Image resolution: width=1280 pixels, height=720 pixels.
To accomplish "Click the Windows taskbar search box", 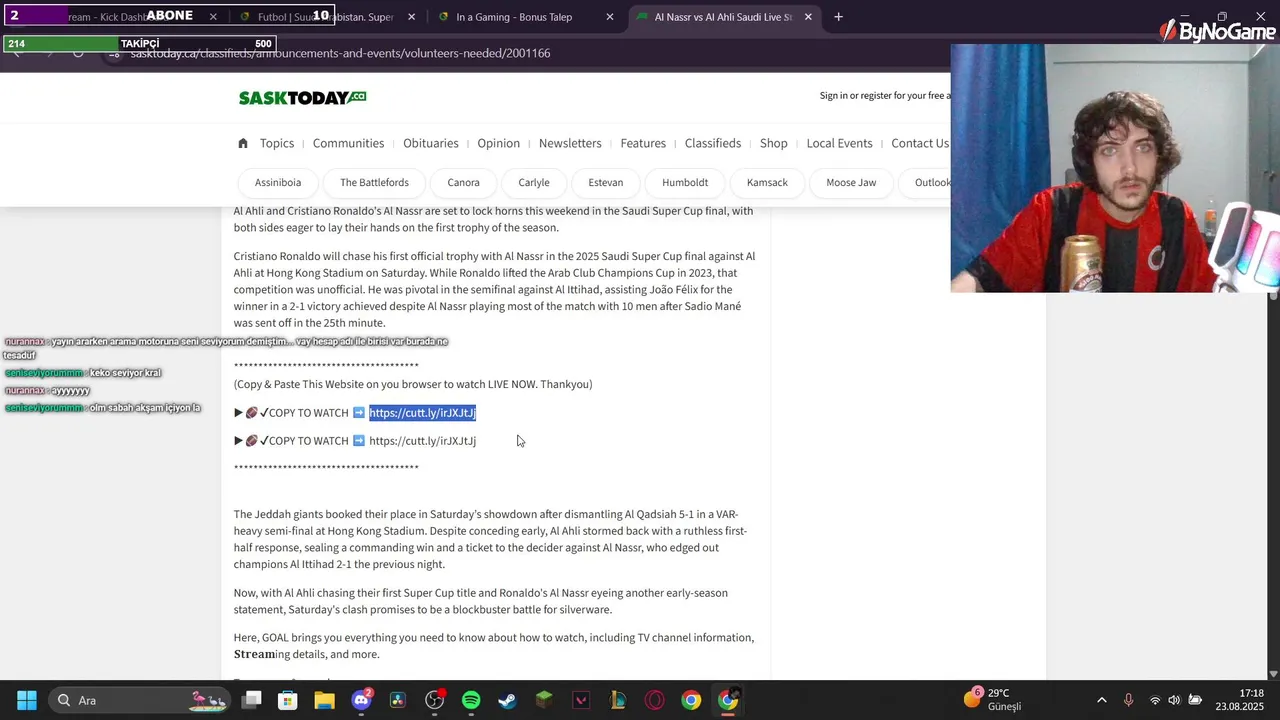I will (x=139, y=700).
